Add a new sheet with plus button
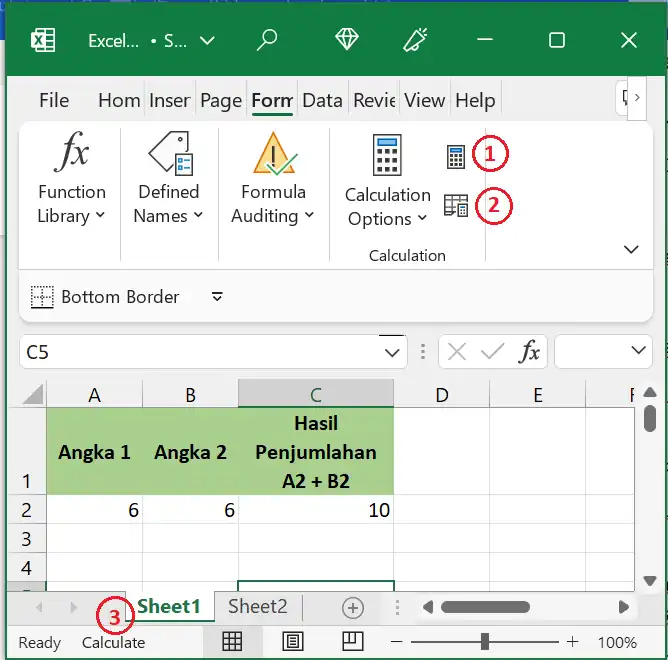 point(353,608)
